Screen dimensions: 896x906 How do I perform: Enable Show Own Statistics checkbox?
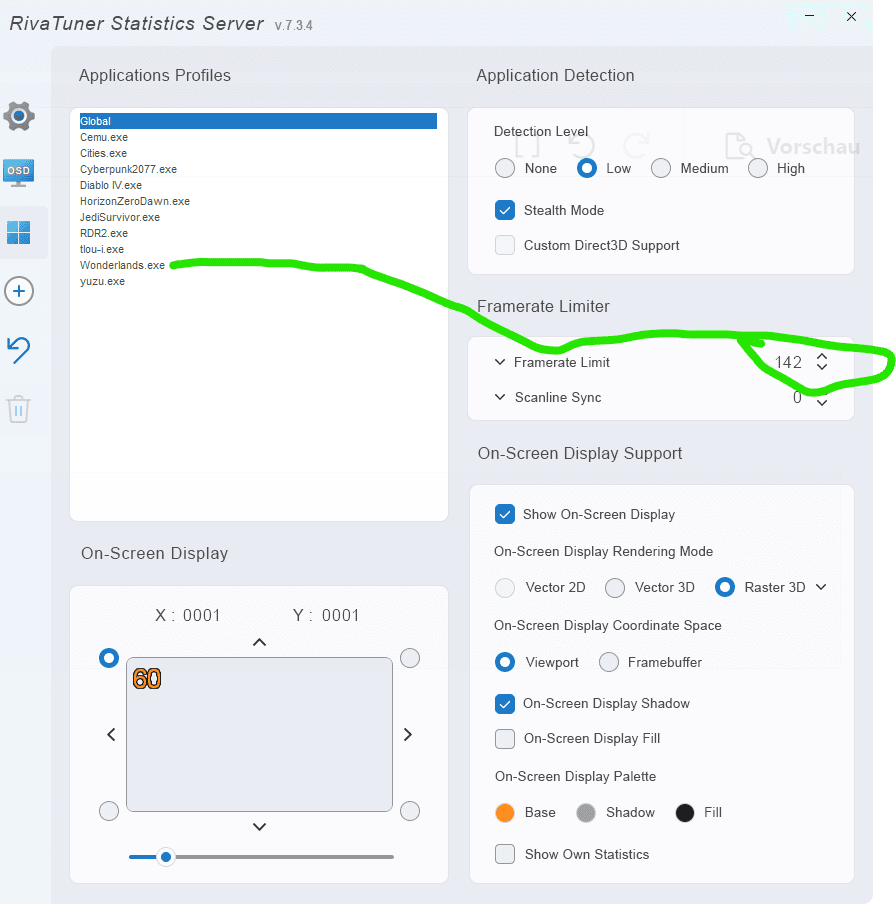pos(505,854)
